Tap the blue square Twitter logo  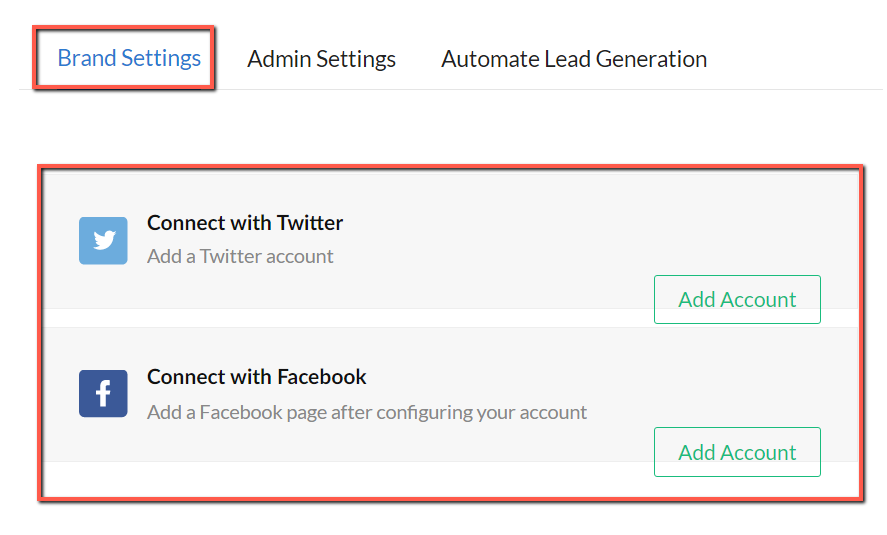103,241
